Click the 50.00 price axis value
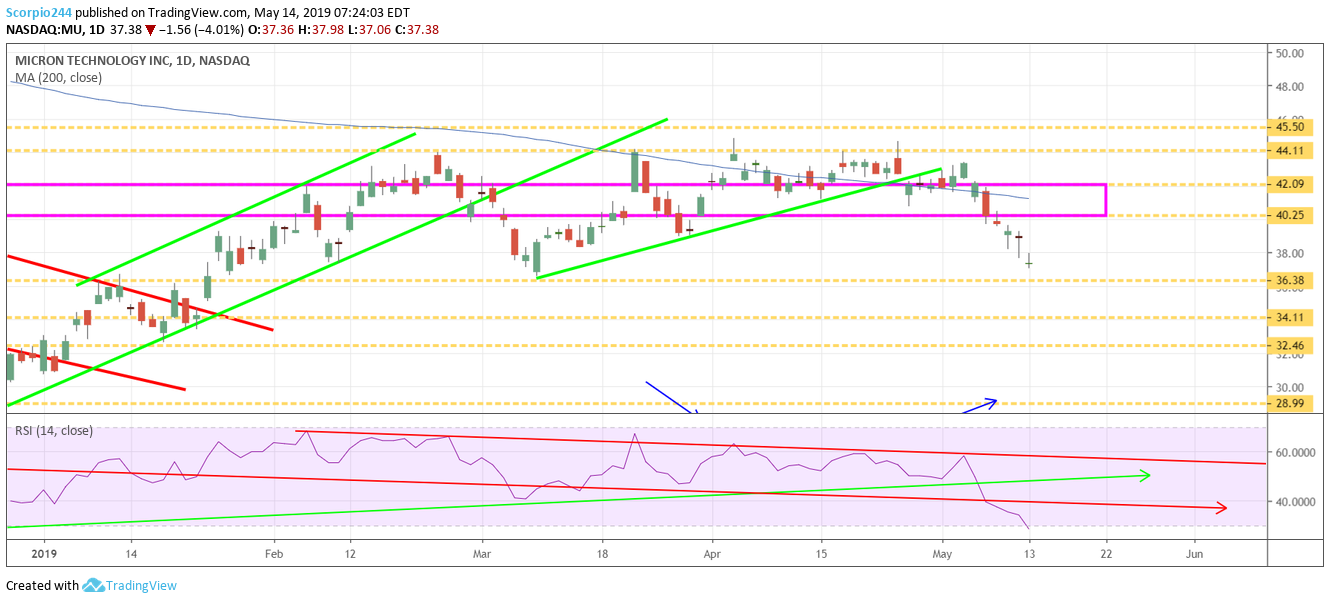This screenshot has width=1330, height=603. point(1290,53)
